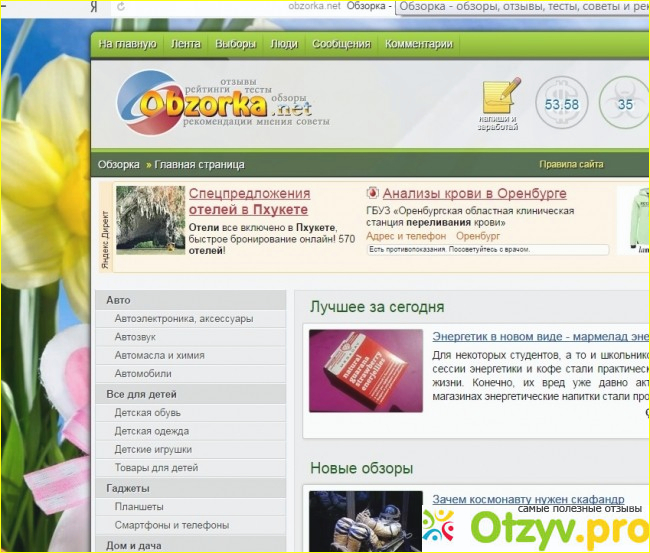Screen dimensions: 650x553
Task: Select 'Смартфоны и телефоны' category
Action: point(171,525)
